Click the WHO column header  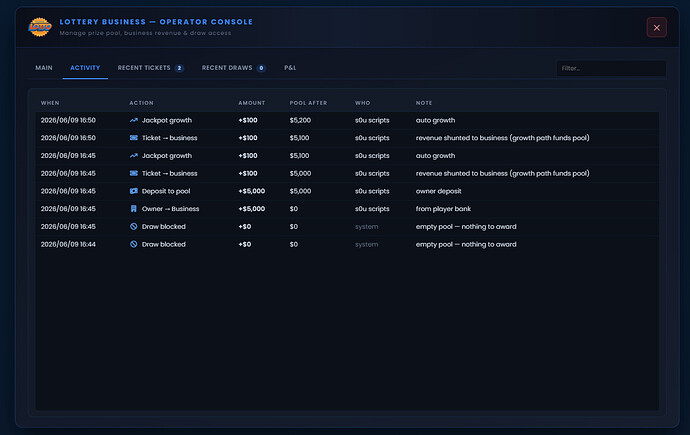point(363,103)
